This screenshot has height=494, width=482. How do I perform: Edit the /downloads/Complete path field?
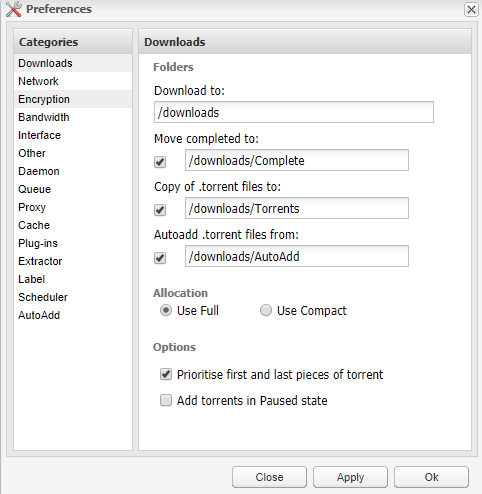[297, 160]
